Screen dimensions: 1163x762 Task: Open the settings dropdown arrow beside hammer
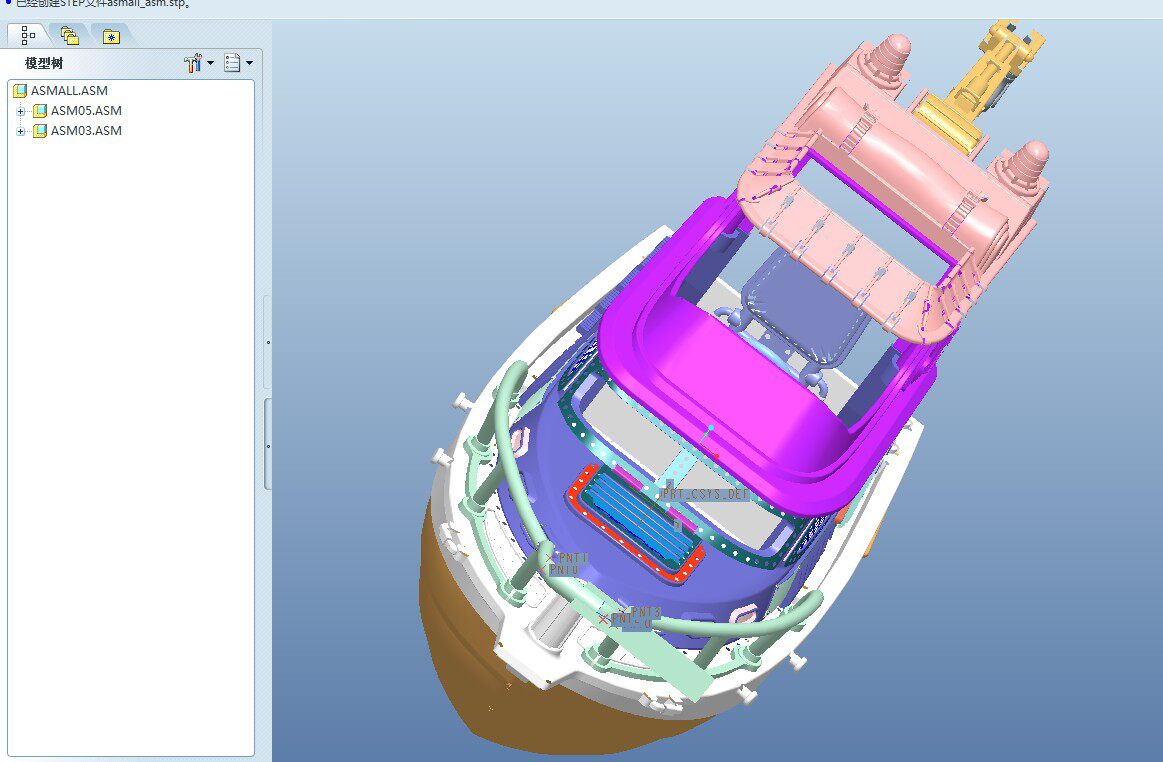211,63
